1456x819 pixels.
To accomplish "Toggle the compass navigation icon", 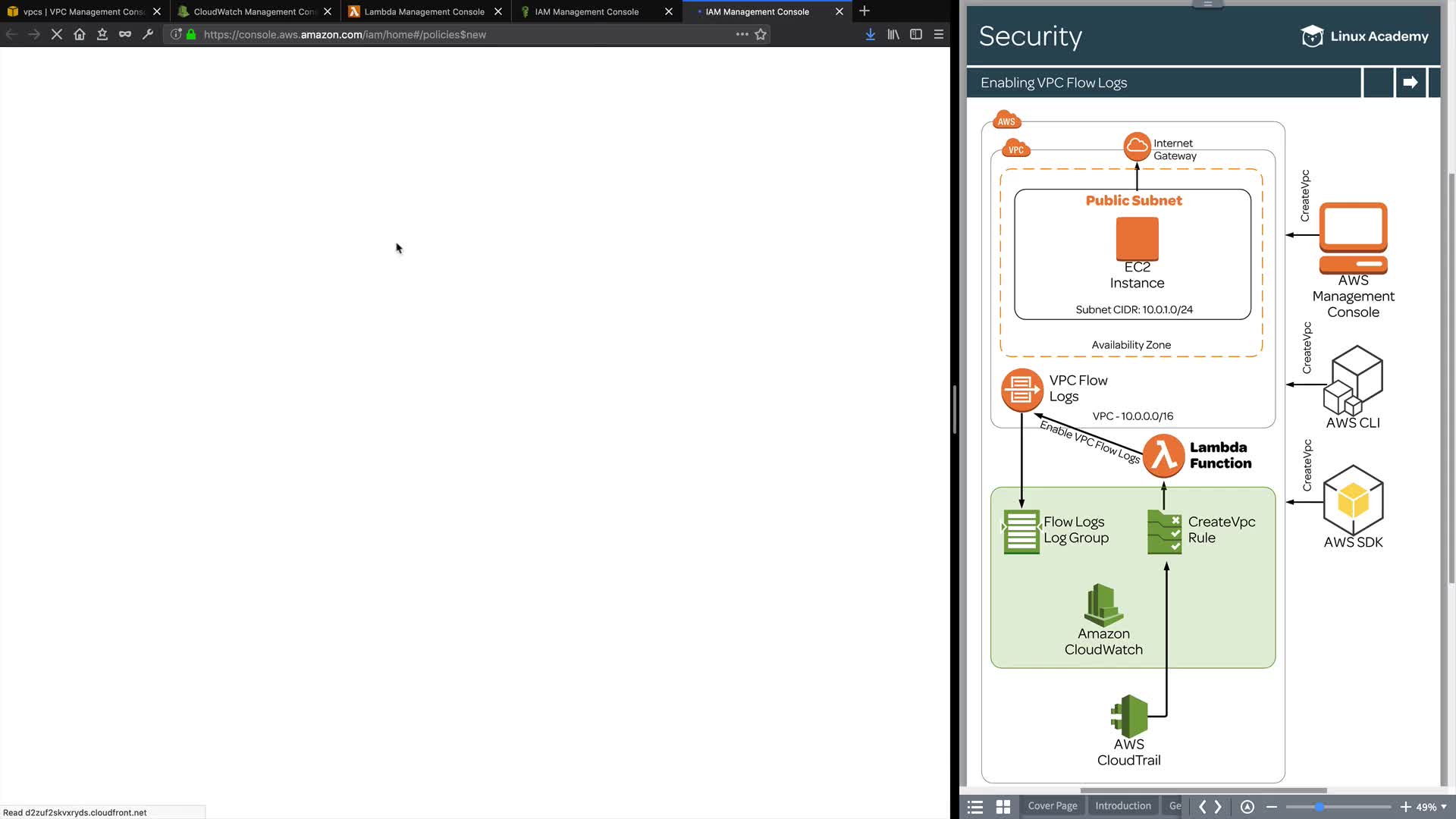I will 1247,807.
